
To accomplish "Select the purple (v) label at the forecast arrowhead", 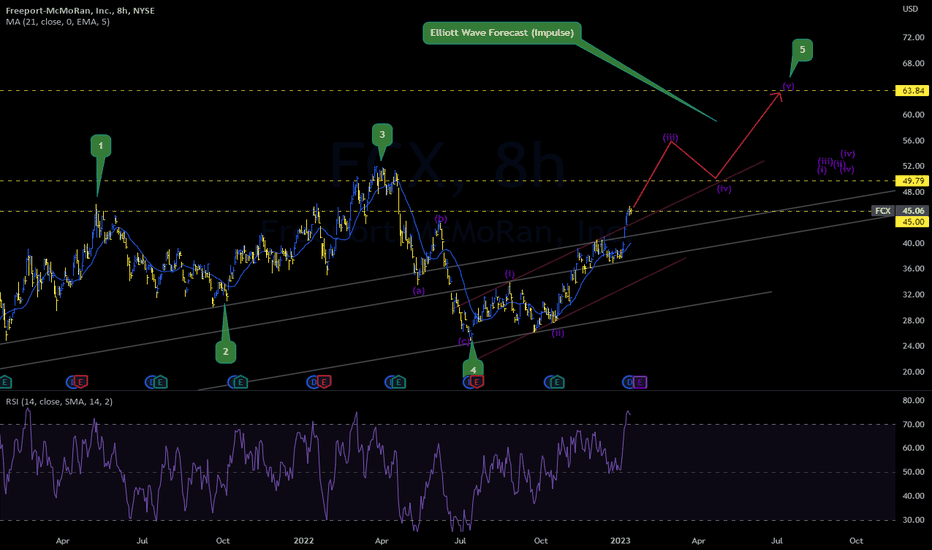I will coord(788,86).
